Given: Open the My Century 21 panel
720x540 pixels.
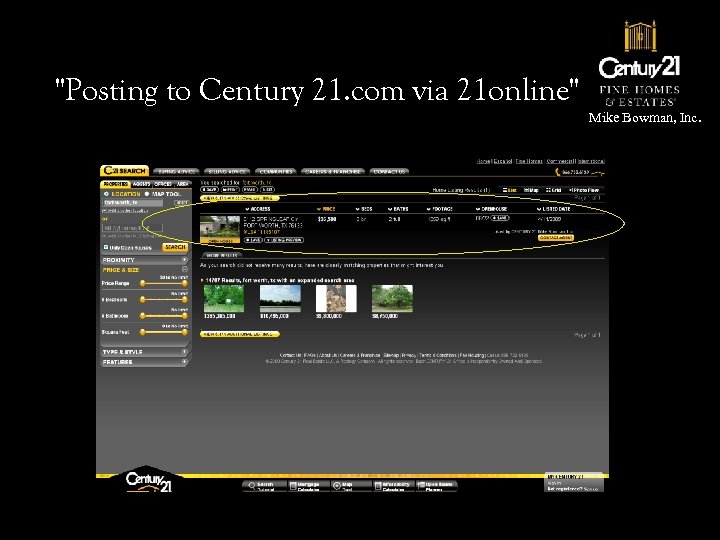Looking at the screenshot, I should (574, 483).
